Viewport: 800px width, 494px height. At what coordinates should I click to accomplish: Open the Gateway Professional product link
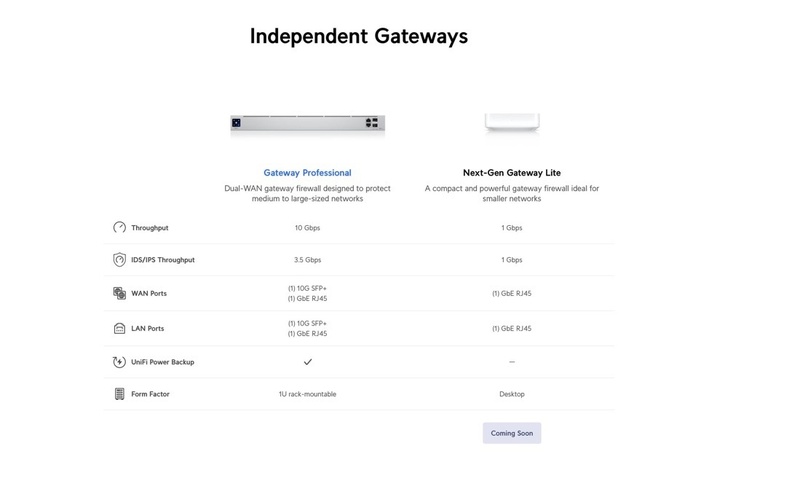[x=307, y=173]
